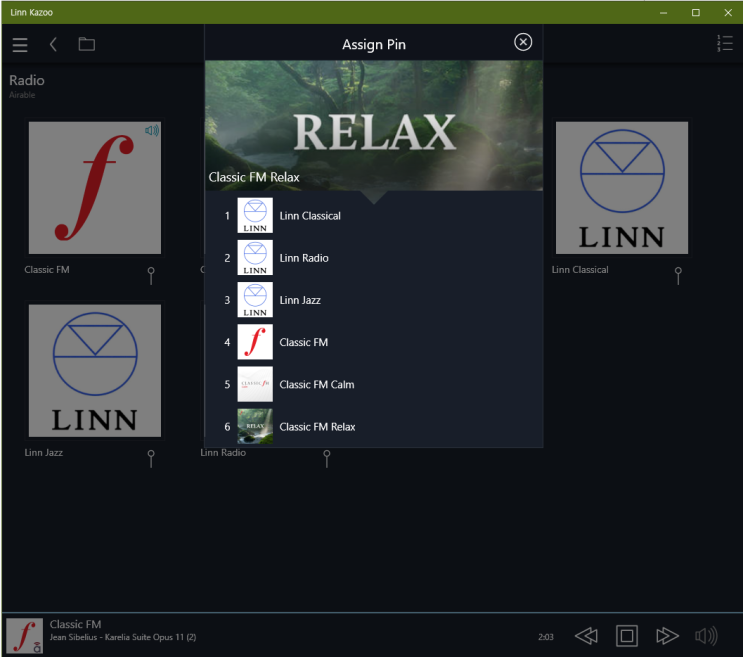Open the Classic FM station tile
Viewport: 743px width, 657px height.
pos(95,188)
